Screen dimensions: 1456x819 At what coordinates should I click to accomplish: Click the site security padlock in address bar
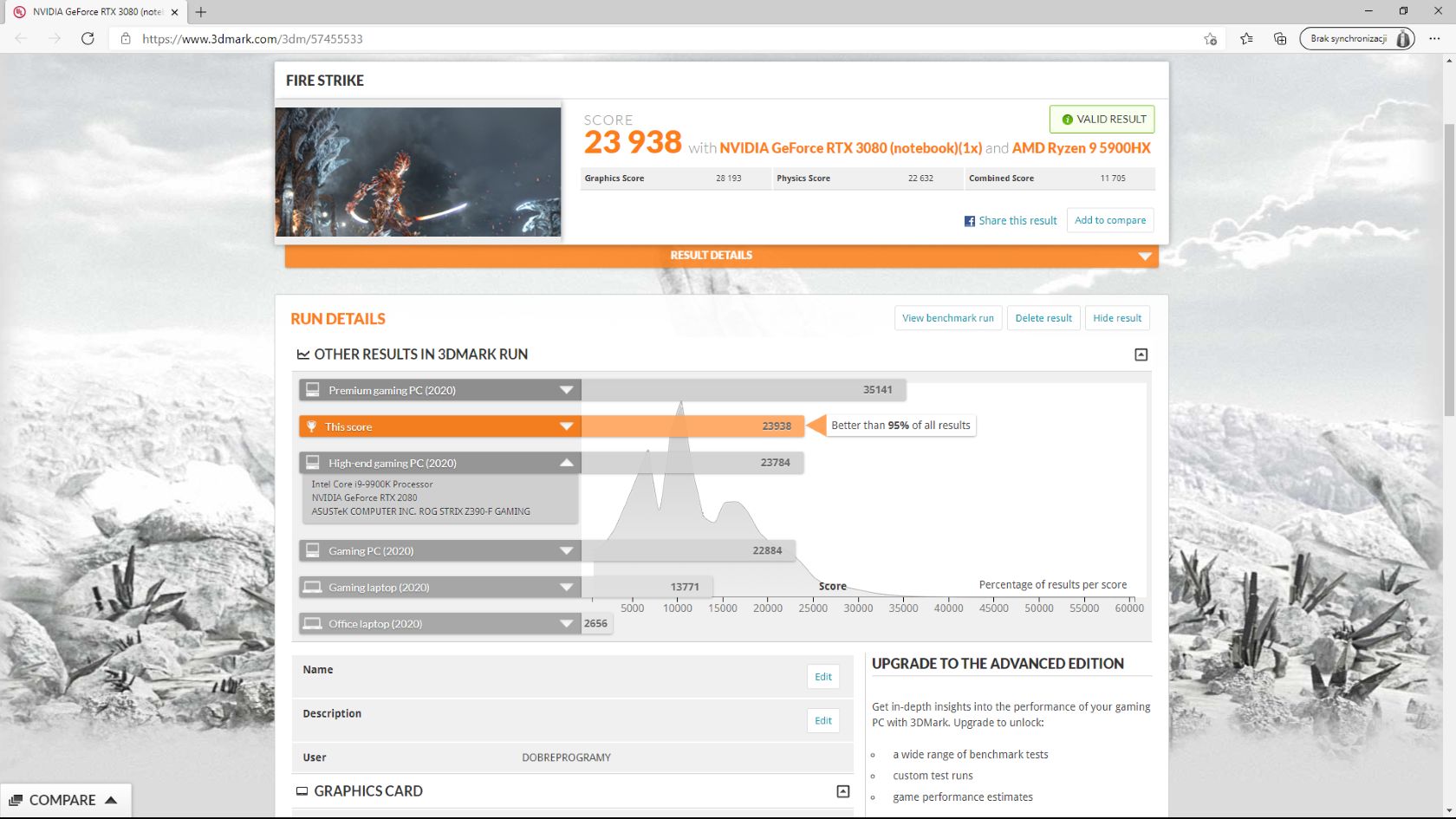tap(127, 39)
